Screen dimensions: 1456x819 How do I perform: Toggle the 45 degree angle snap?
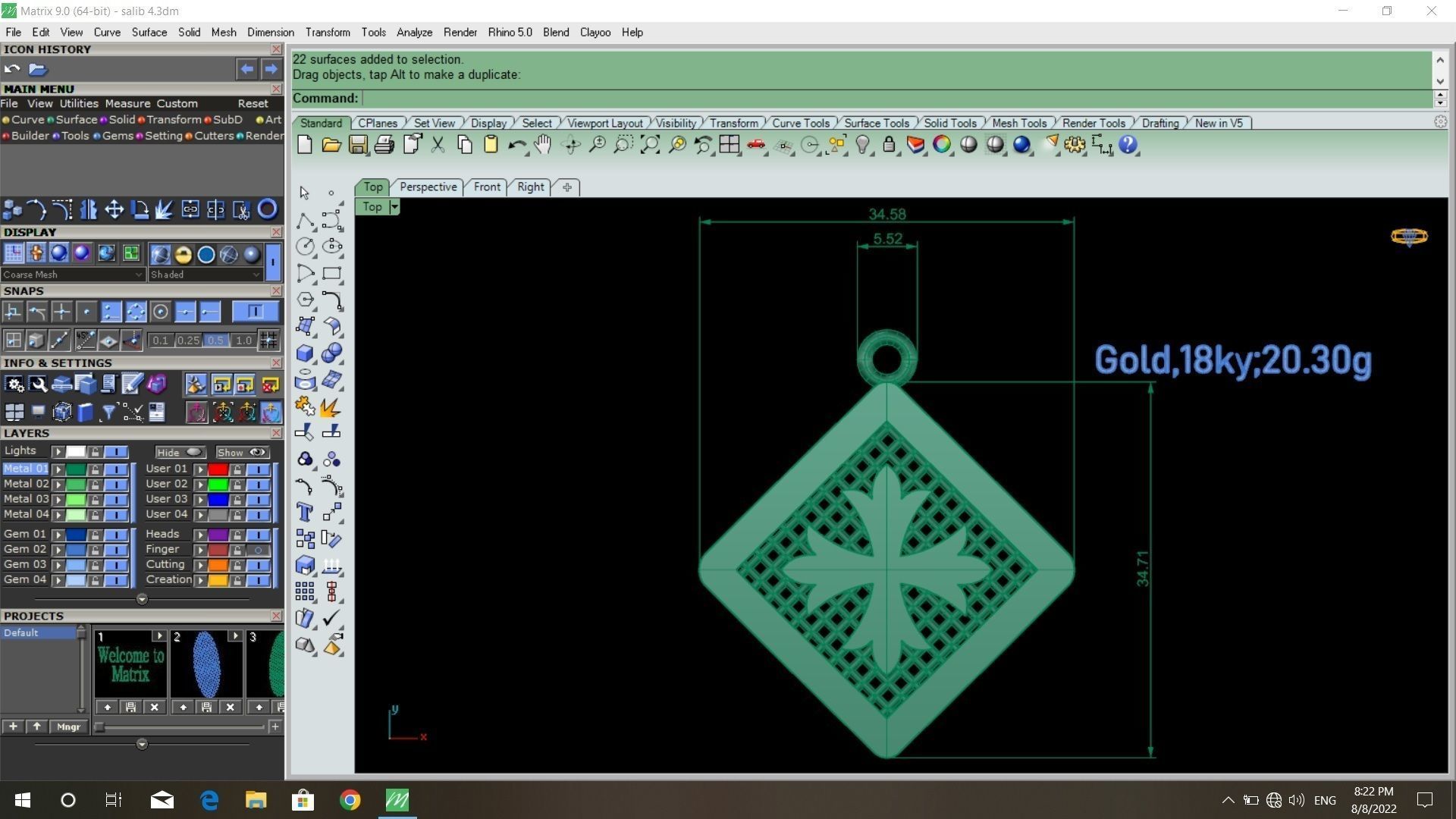[85, 340]
